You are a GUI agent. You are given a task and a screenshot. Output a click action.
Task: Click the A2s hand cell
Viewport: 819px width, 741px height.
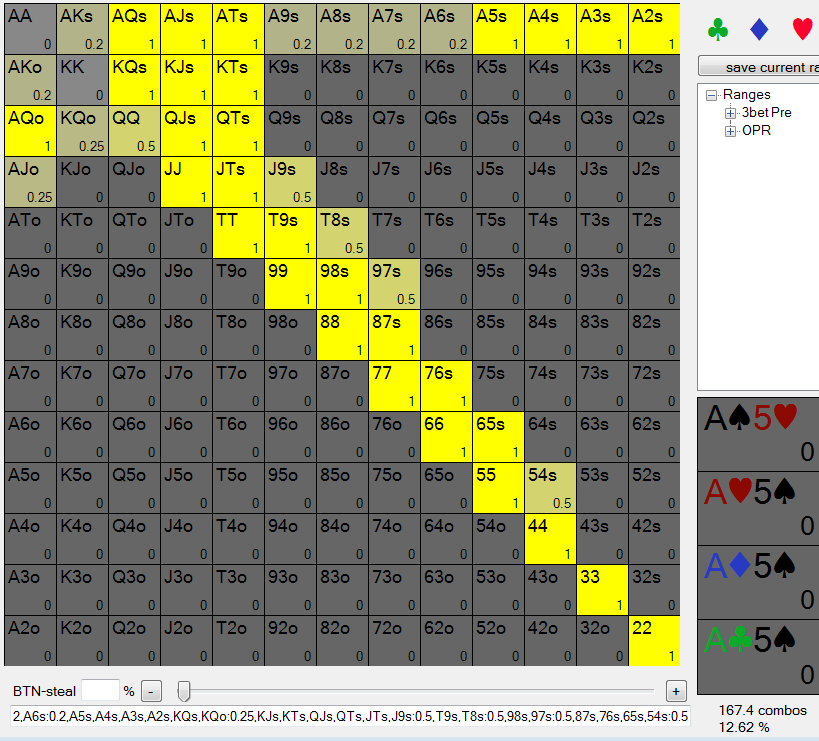tap(654, 29)
